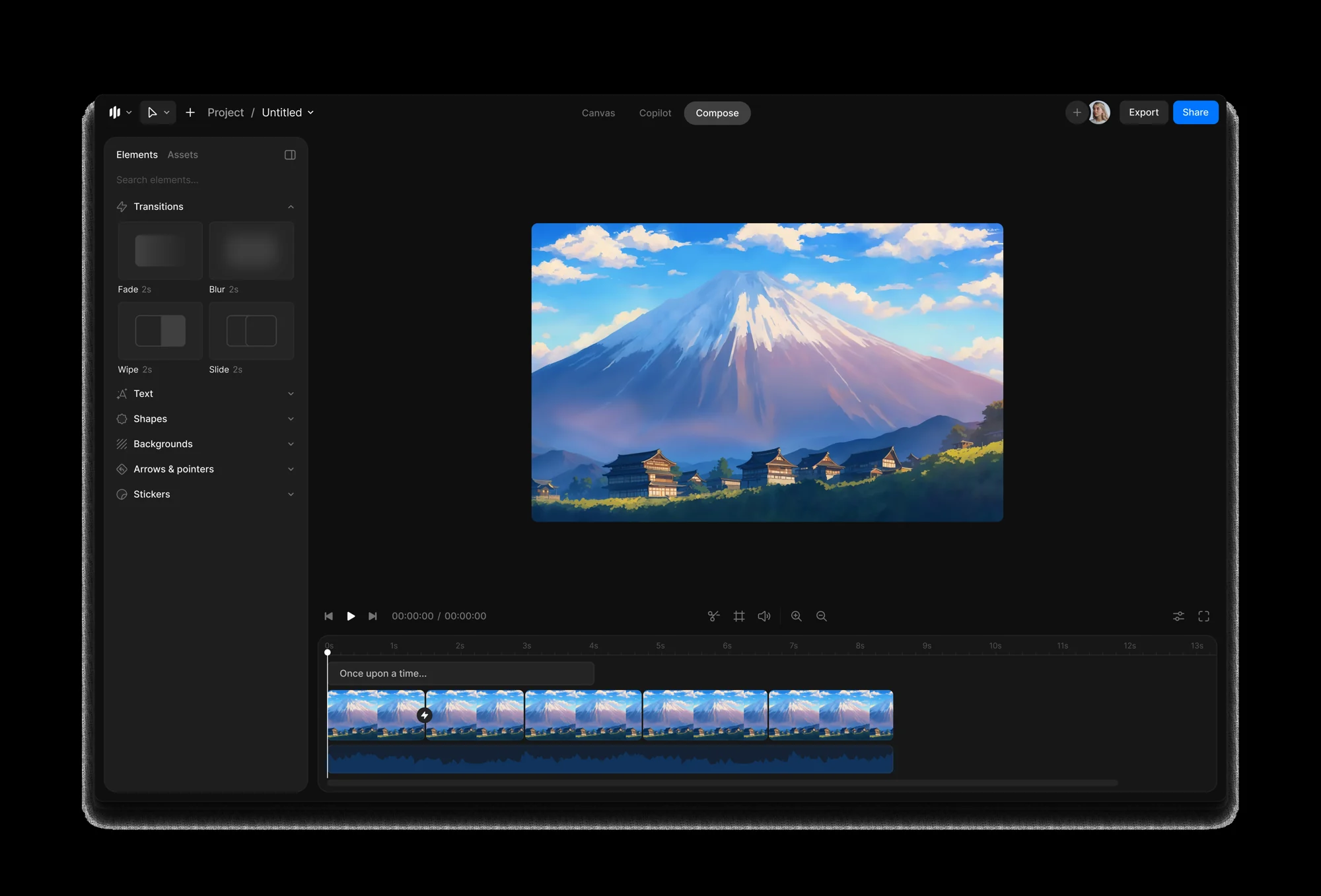The image size is (1321, 896).
Task: Zoom in on the timeline
Action: pos(797,616)
